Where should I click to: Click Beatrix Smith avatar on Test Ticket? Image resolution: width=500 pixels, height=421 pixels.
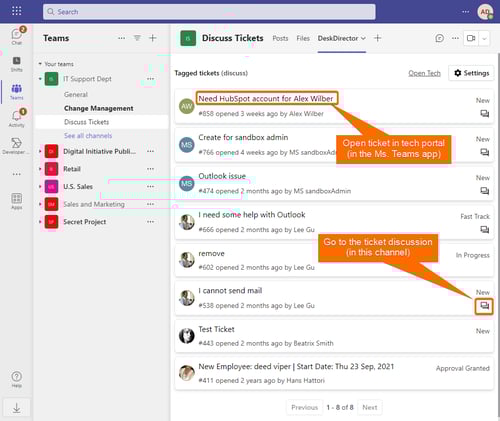(x=187, y=336)
